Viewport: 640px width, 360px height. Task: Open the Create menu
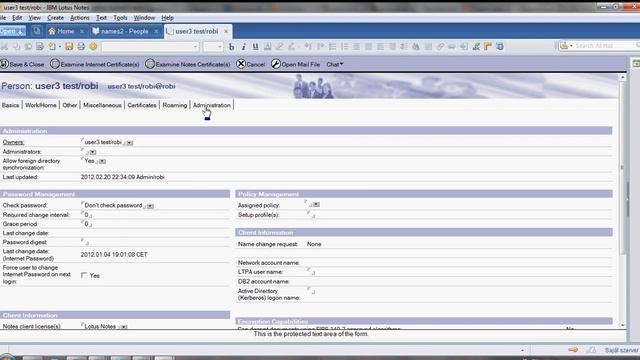point(55,18)
